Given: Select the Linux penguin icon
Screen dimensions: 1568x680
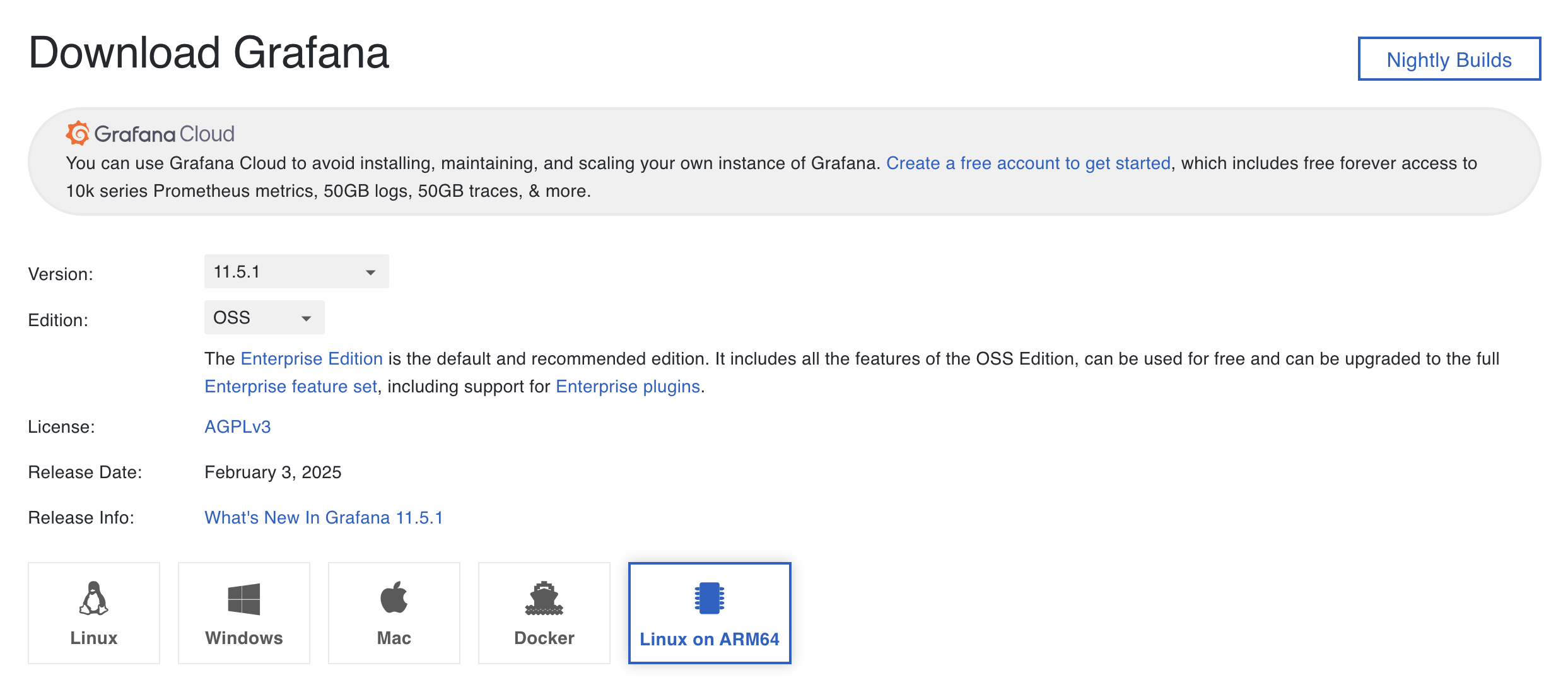Looking at the screenshot, I should tap(94, 598).
